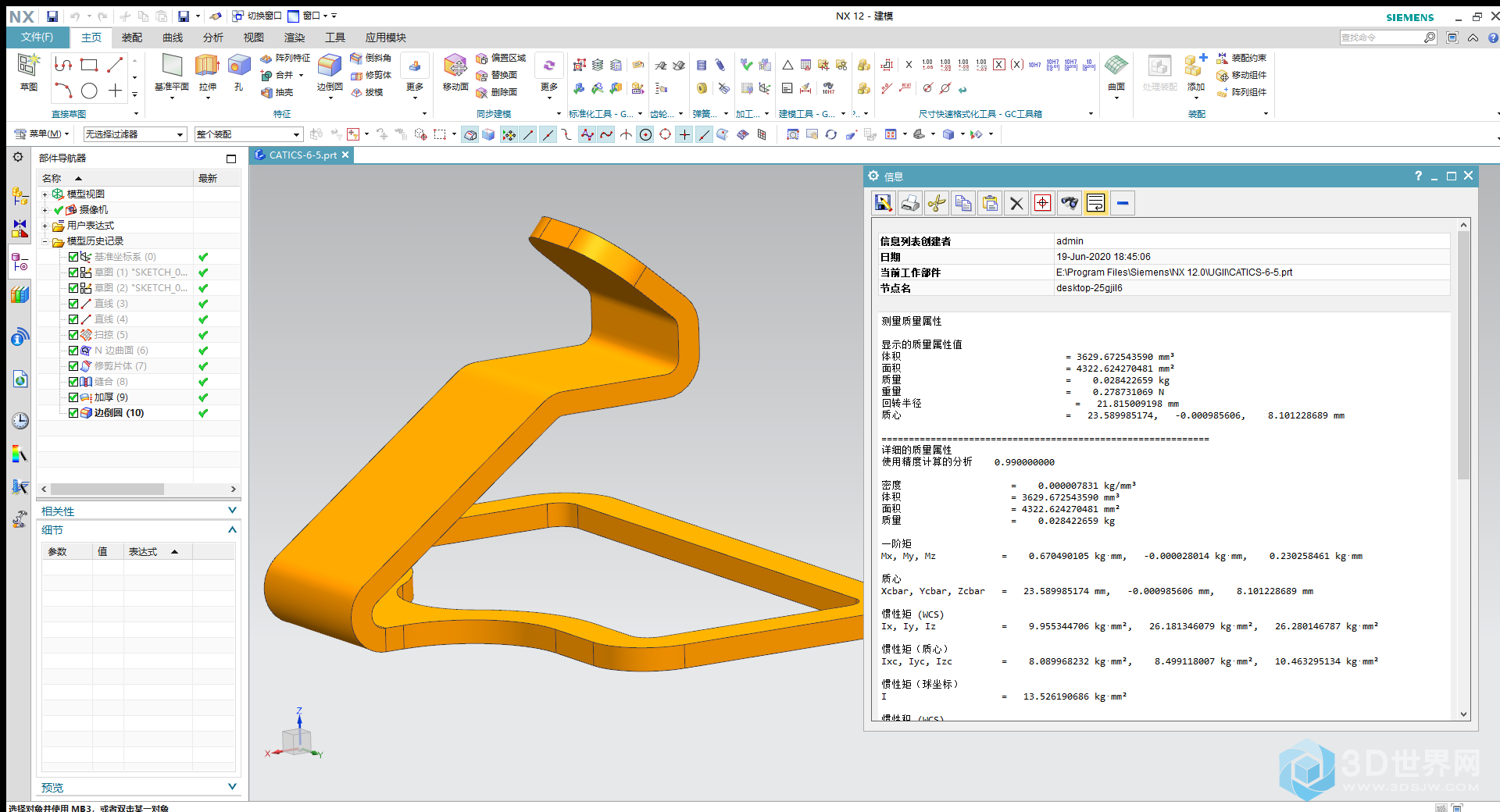The height and width of the screenshot is (812, 1500).
Task: Print the information window listing
Action: coord(910,203)
